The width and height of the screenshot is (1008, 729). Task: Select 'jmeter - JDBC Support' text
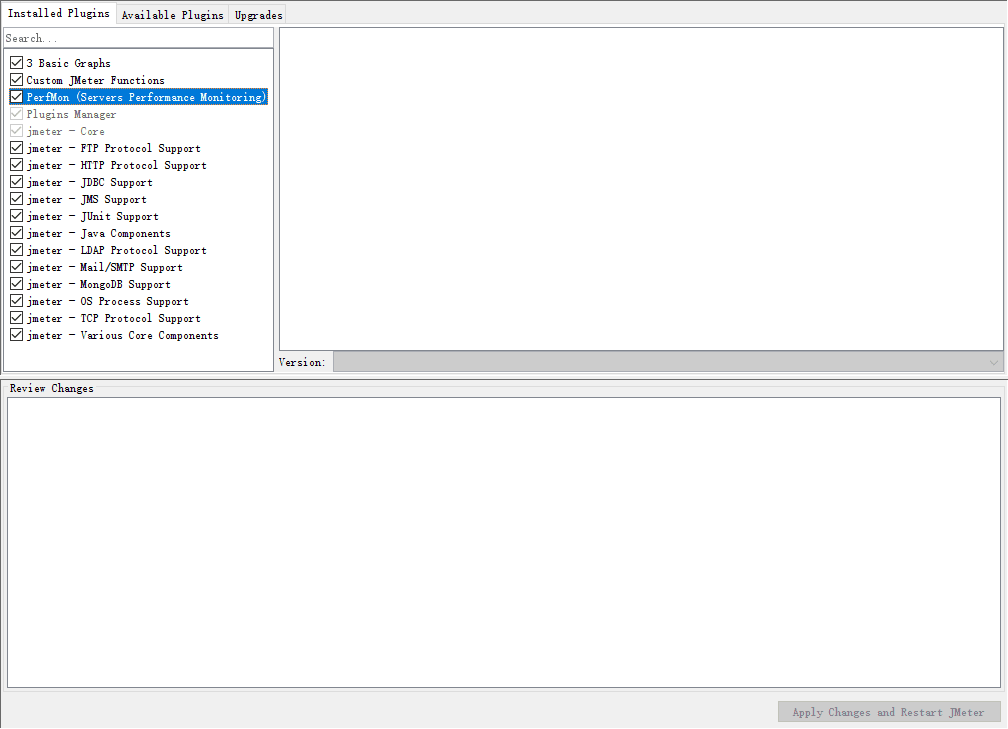tap(89, 183)
